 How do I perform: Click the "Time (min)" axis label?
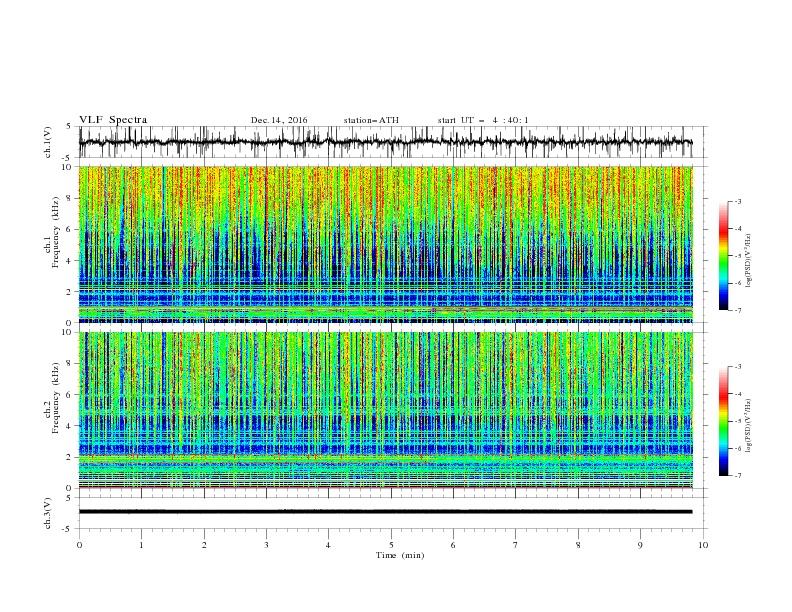click(x=400, y=555)
